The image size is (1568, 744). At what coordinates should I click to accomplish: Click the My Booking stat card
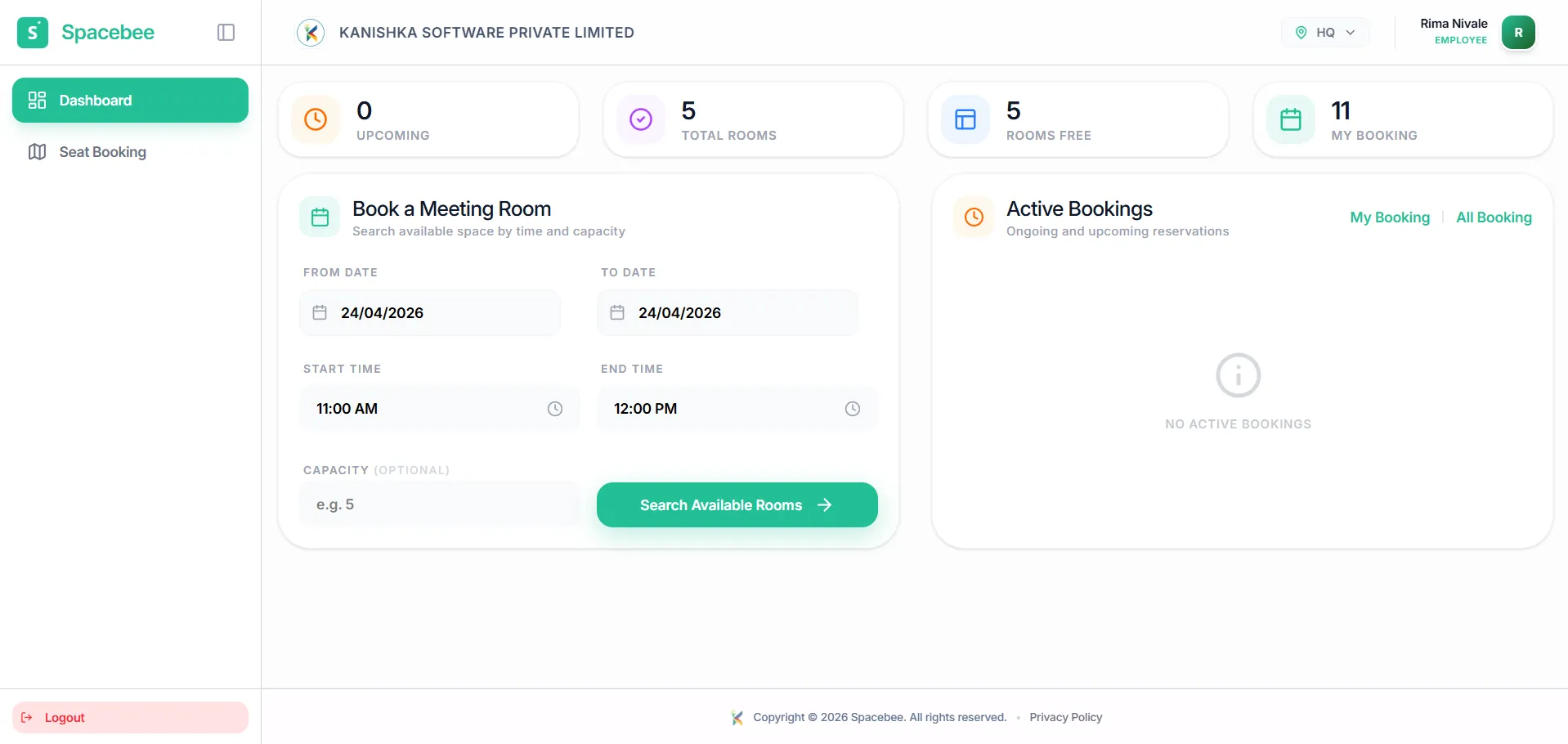tap(1403, 119)
